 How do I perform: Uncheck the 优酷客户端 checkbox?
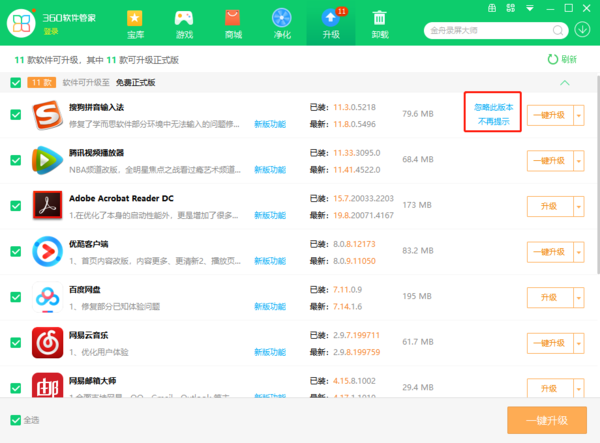click(15, 251)
